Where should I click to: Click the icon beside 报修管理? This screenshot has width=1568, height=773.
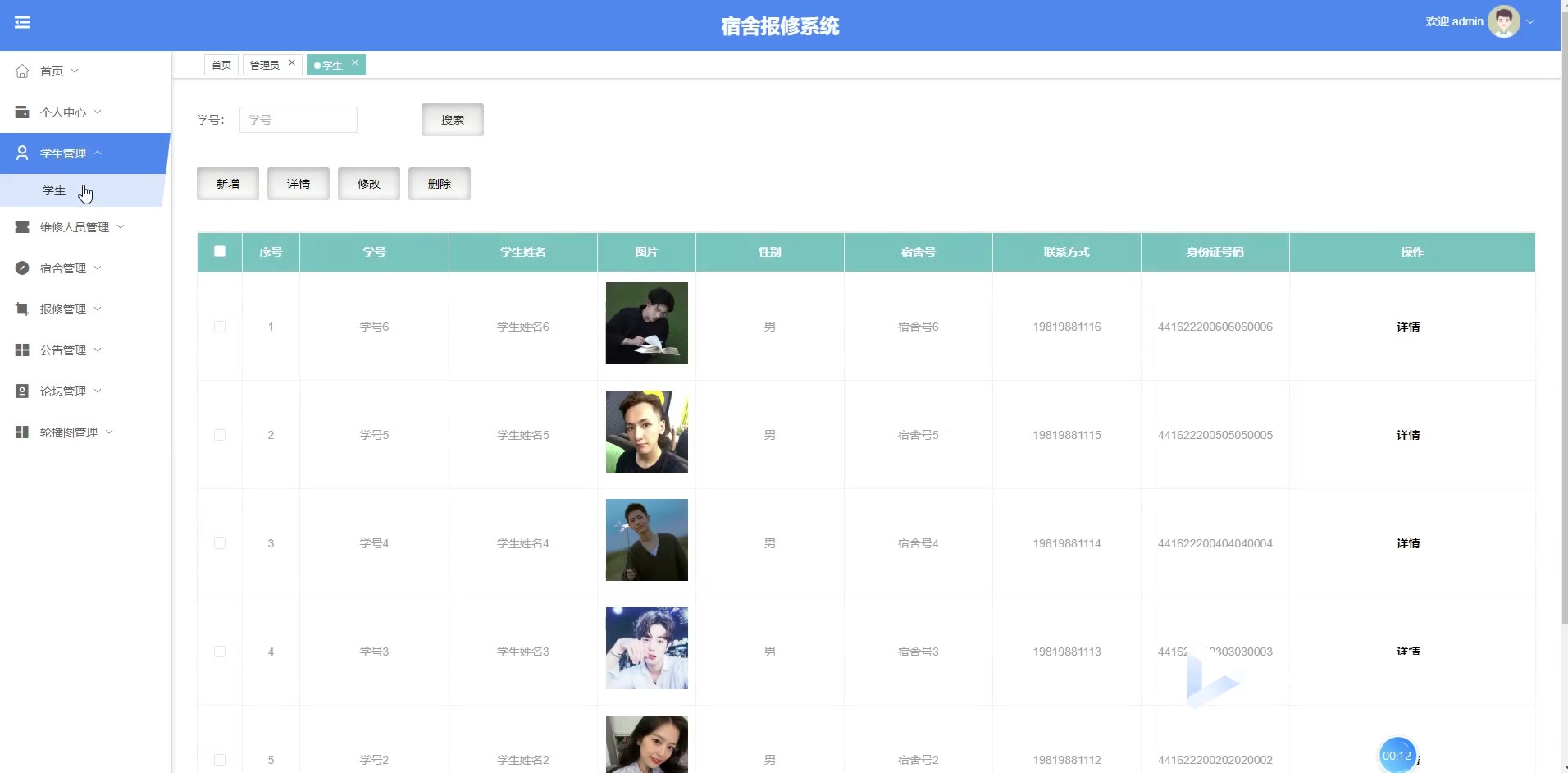(x=22, y=309)
